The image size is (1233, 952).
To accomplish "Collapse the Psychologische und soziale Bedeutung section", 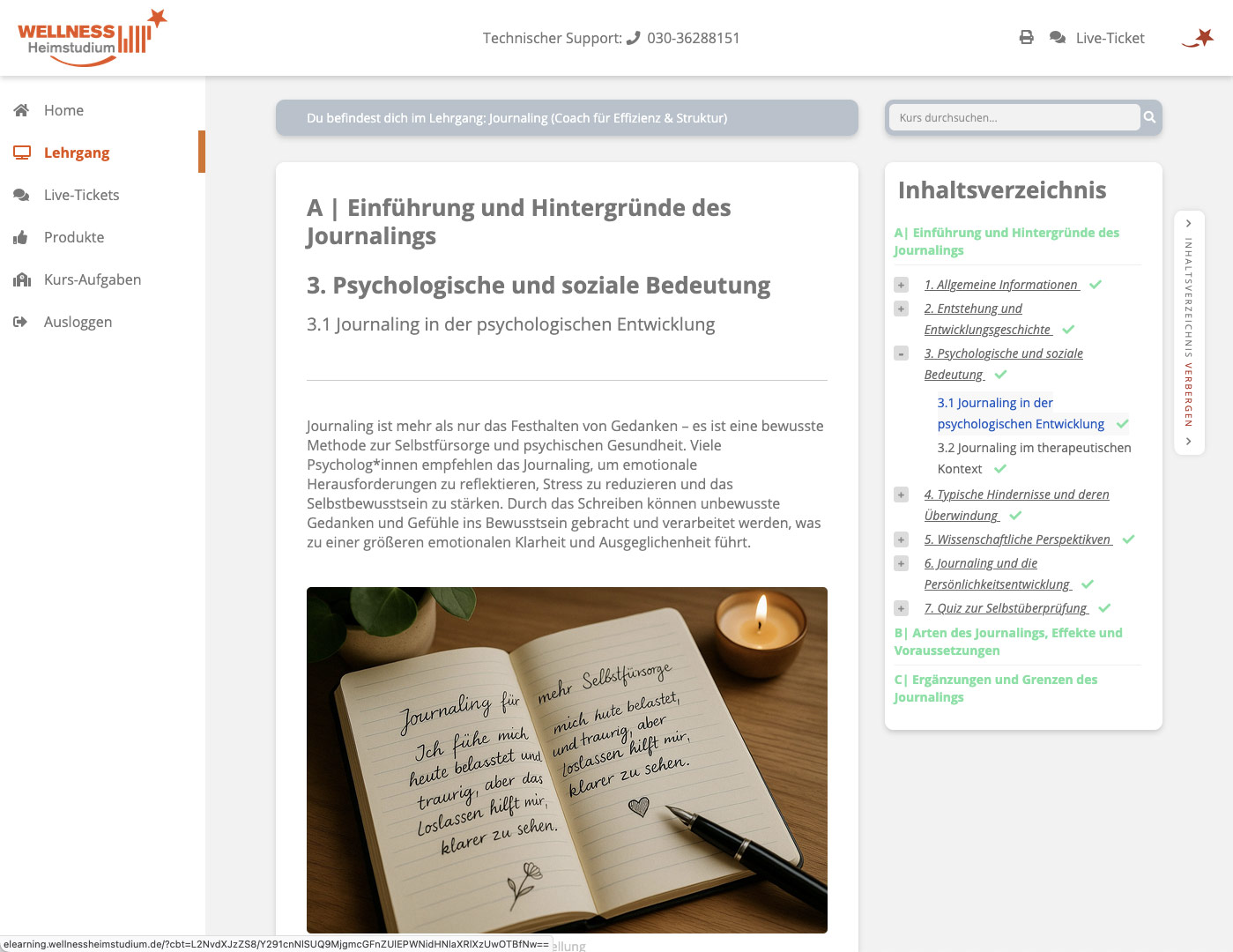I will click(901, 353).
